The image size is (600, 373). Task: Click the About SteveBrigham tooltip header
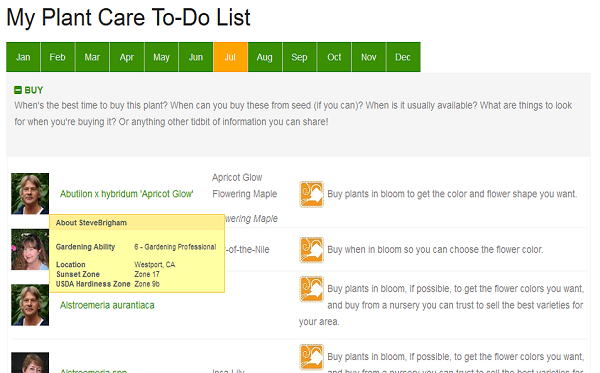click(137, 223)
